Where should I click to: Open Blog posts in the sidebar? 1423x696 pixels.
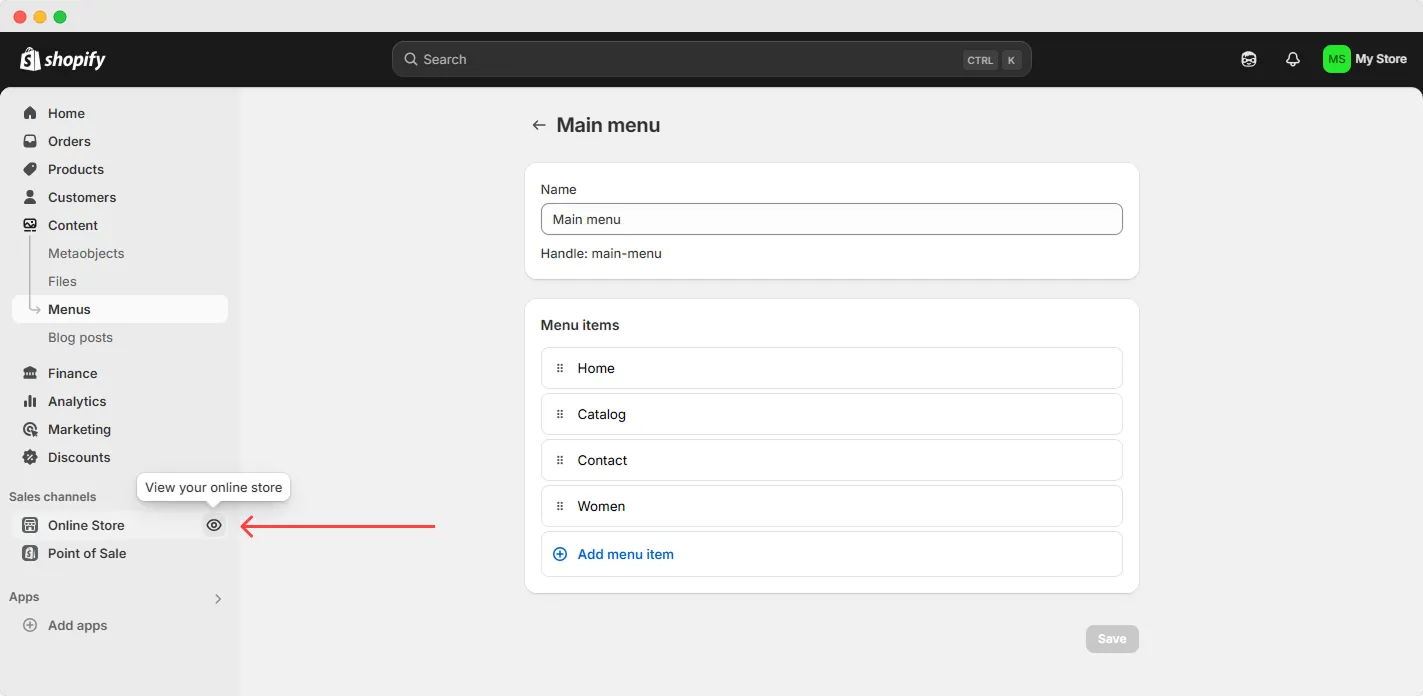coord(81,337)
